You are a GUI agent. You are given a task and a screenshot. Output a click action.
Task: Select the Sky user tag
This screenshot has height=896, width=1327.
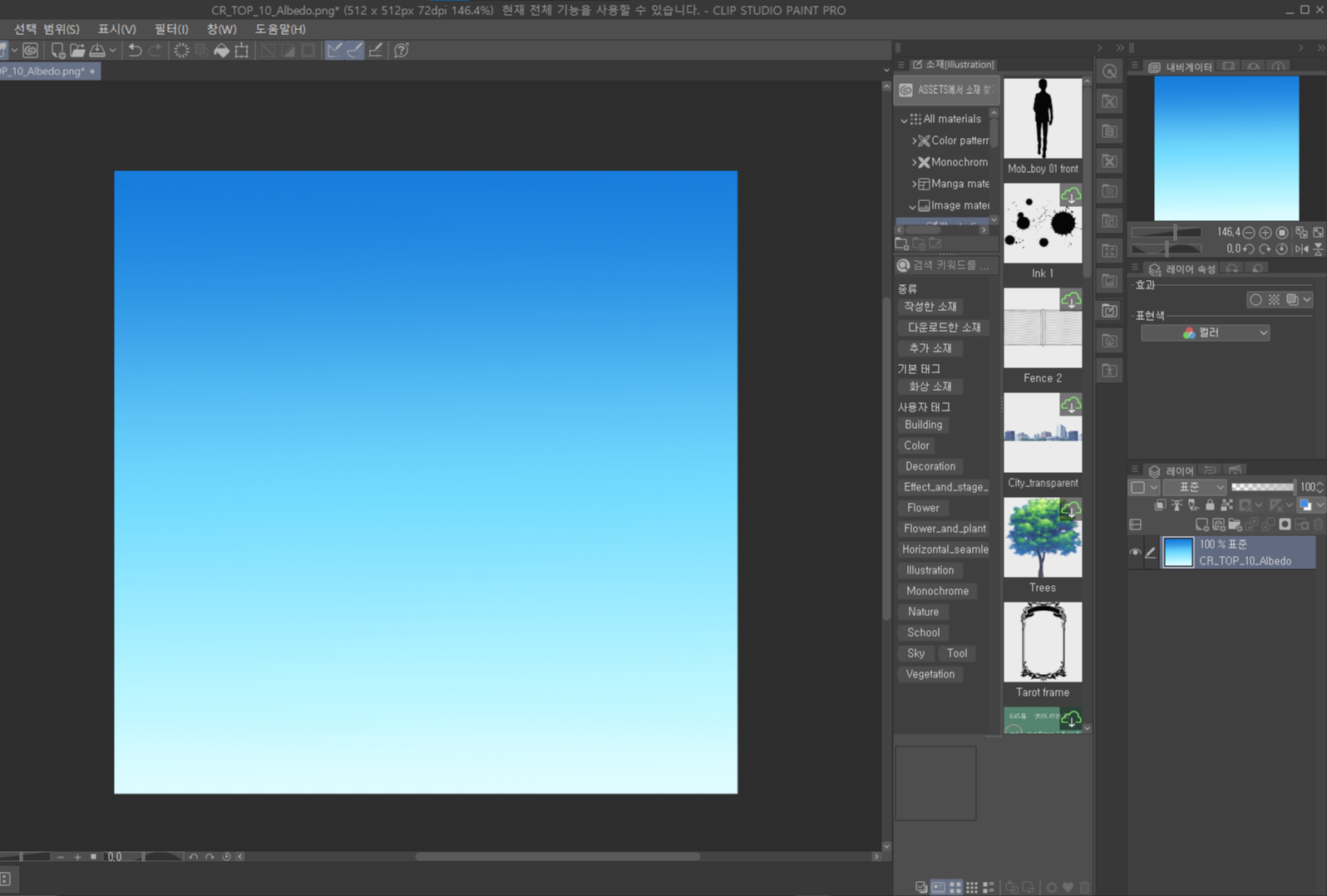tap(915, 653)
